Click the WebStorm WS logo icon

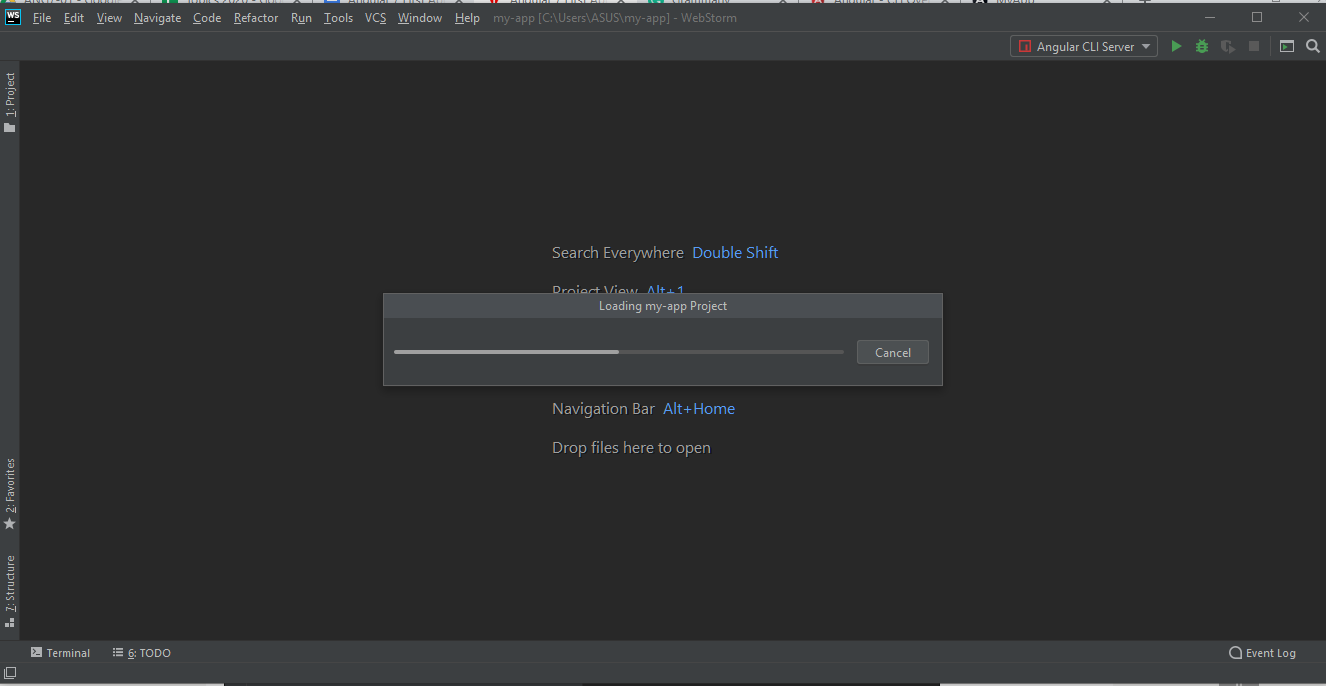point(13,17)
